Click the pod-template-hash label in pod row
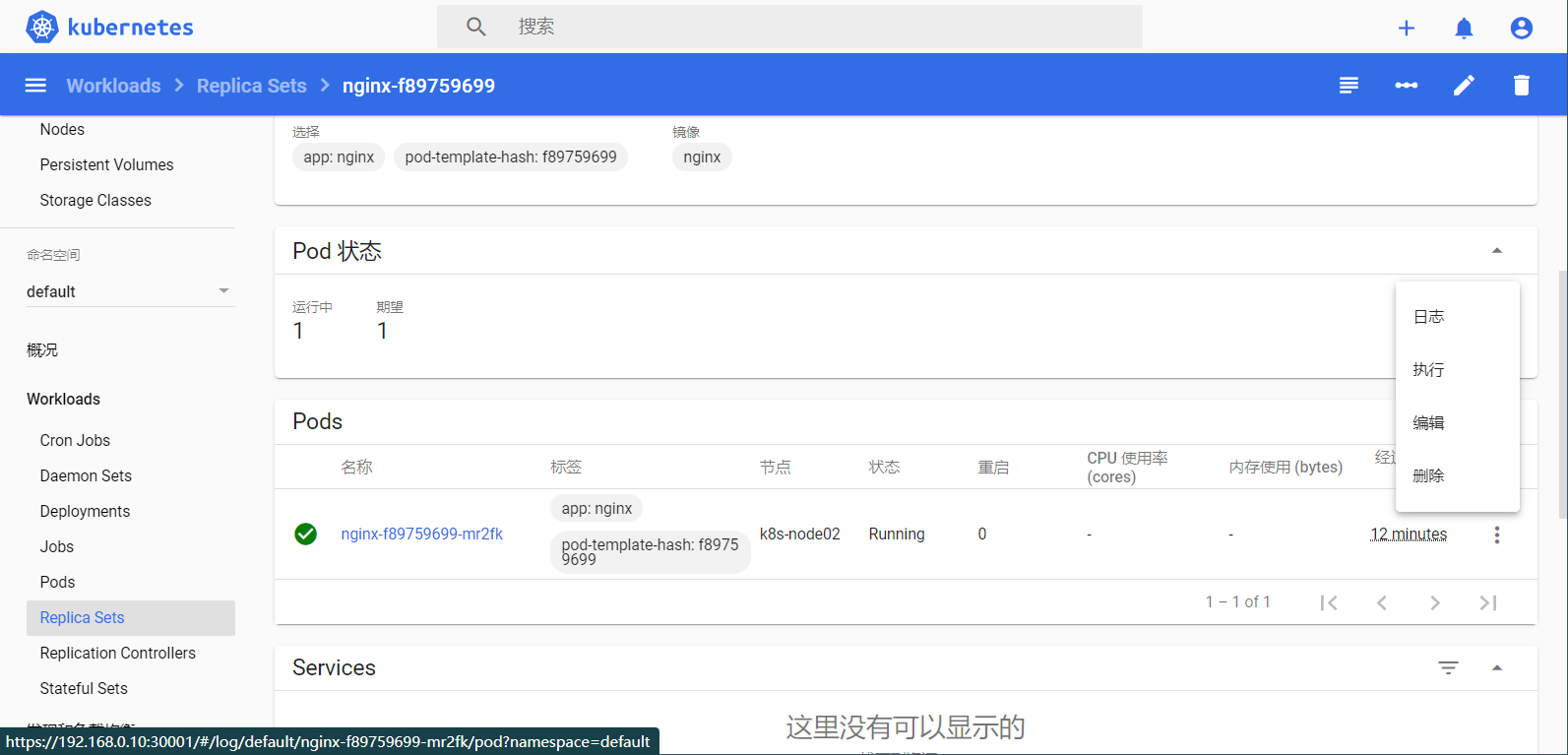Image resolution: width=1568 pixels, height=755 pixels. 650,552
